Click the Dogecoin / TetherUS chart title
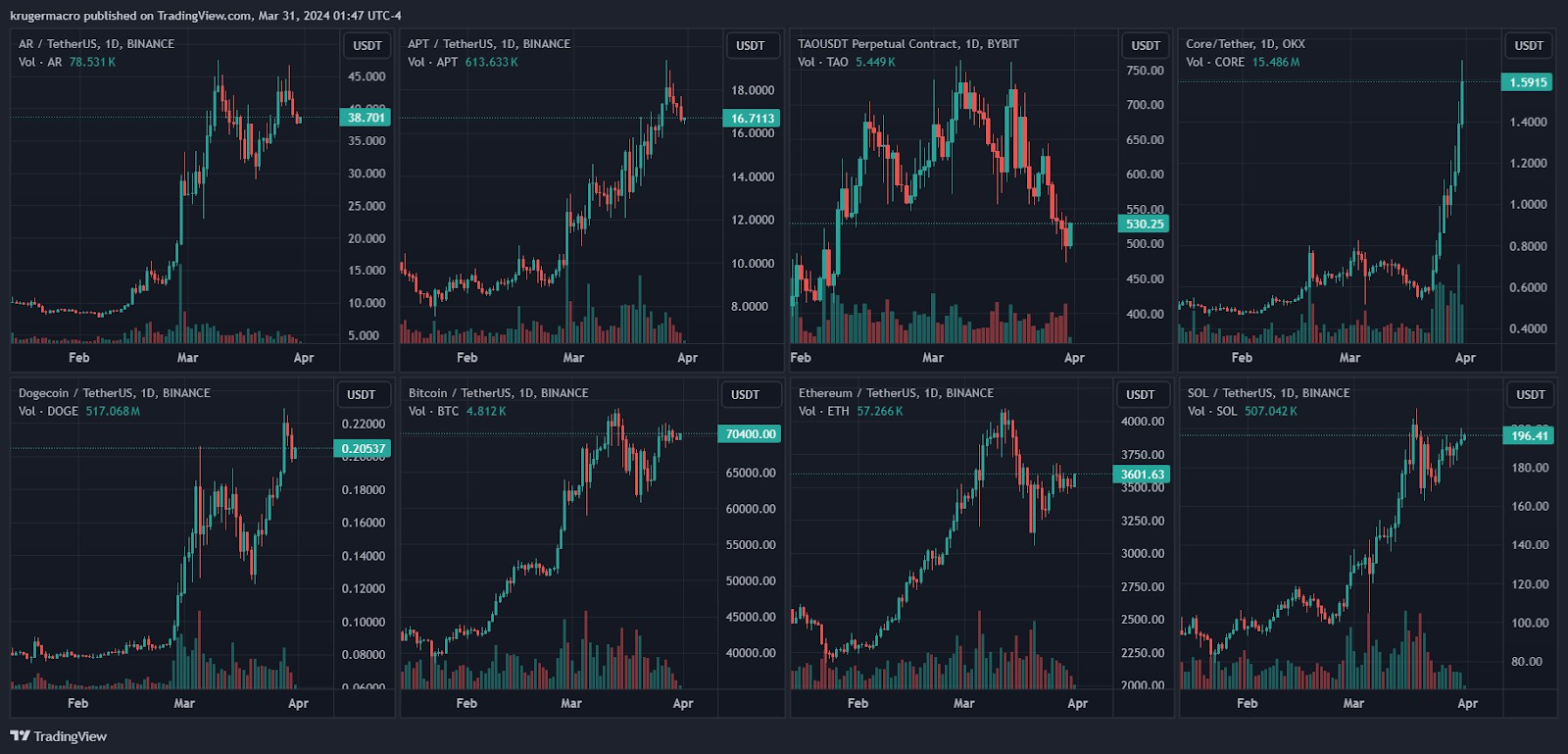Image resolution: width=1568 pixels, height=754 pixels. click(x=115, y=393)
